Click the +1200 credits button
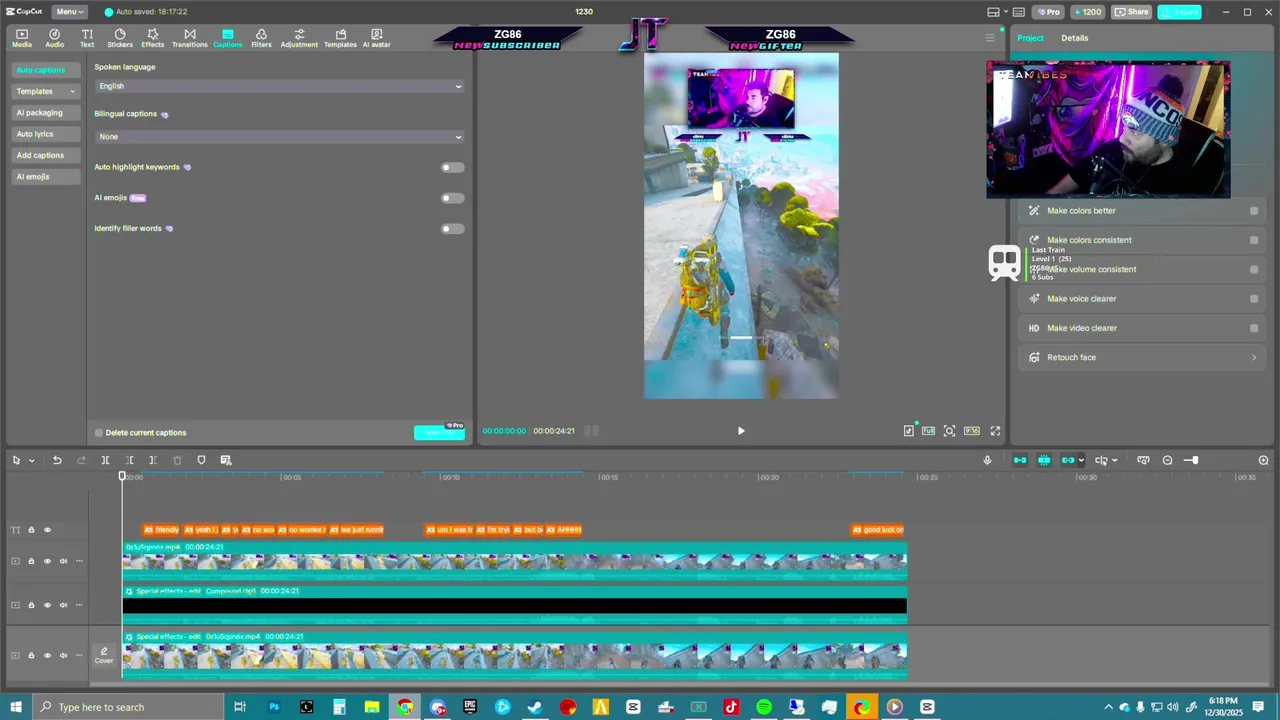1280x720 pixels. click(x=1087, y=12)
